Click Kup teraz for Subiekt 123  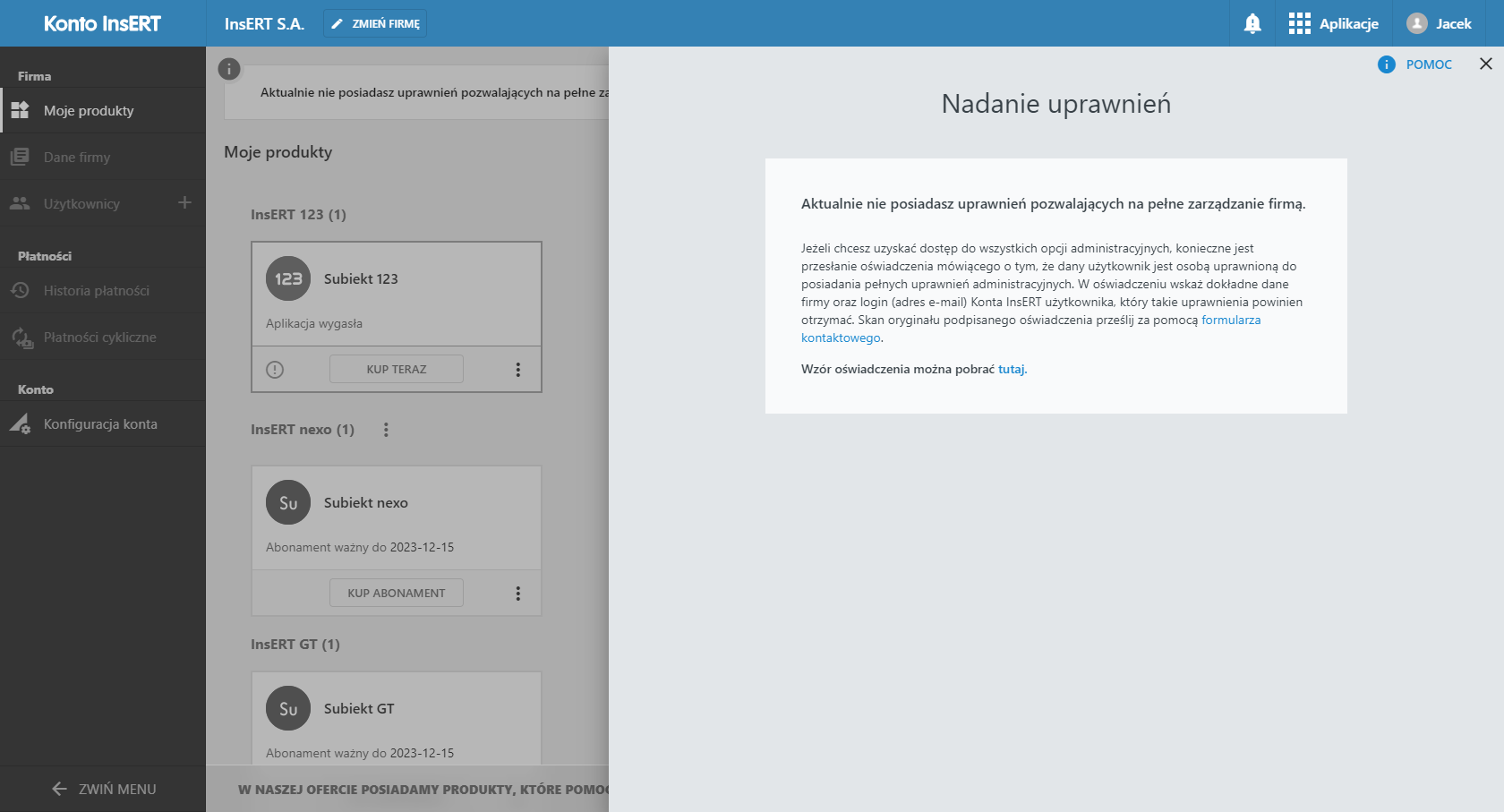397,369
